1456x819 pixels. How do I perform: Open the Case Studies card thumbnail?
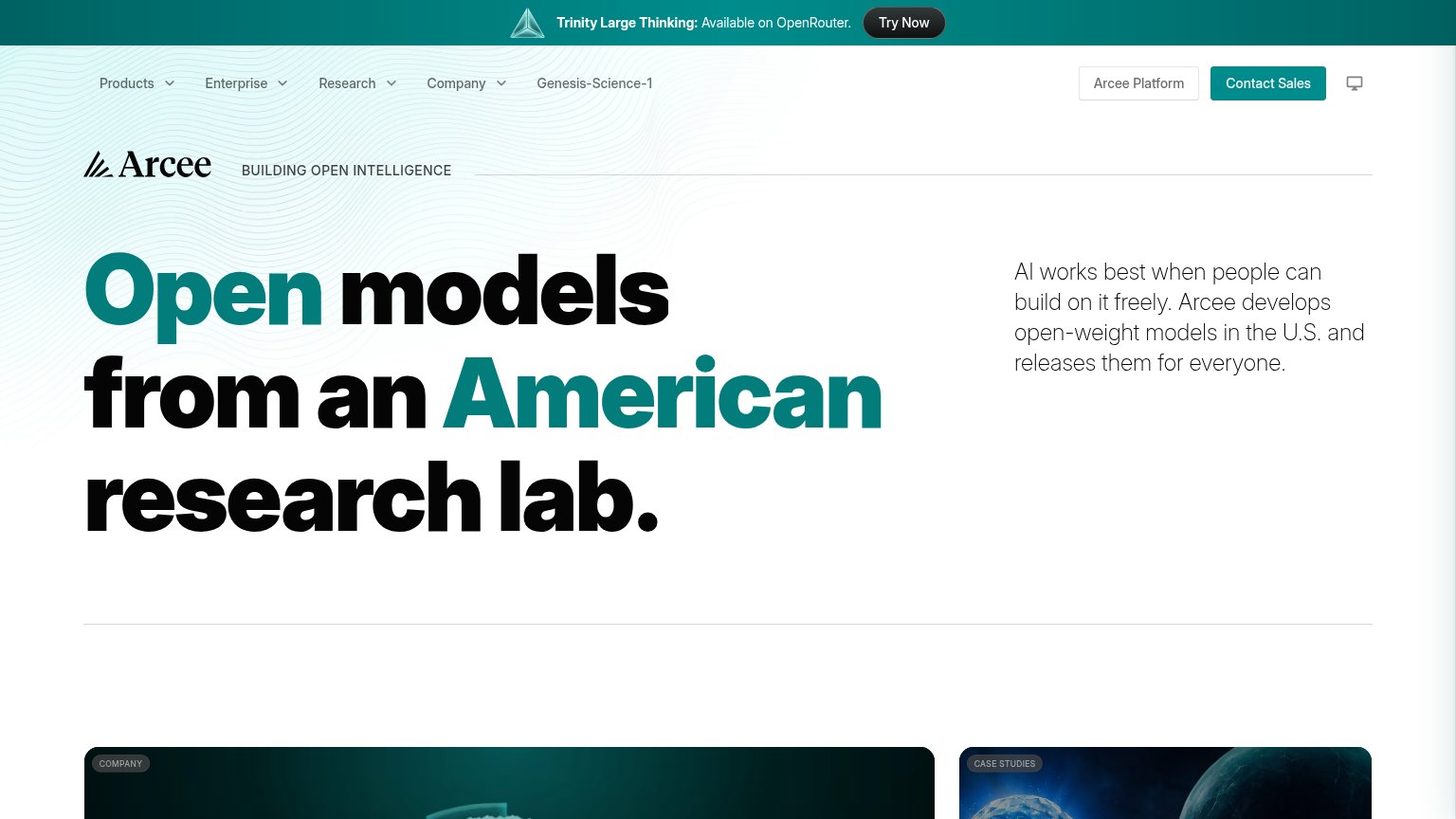1165,783
